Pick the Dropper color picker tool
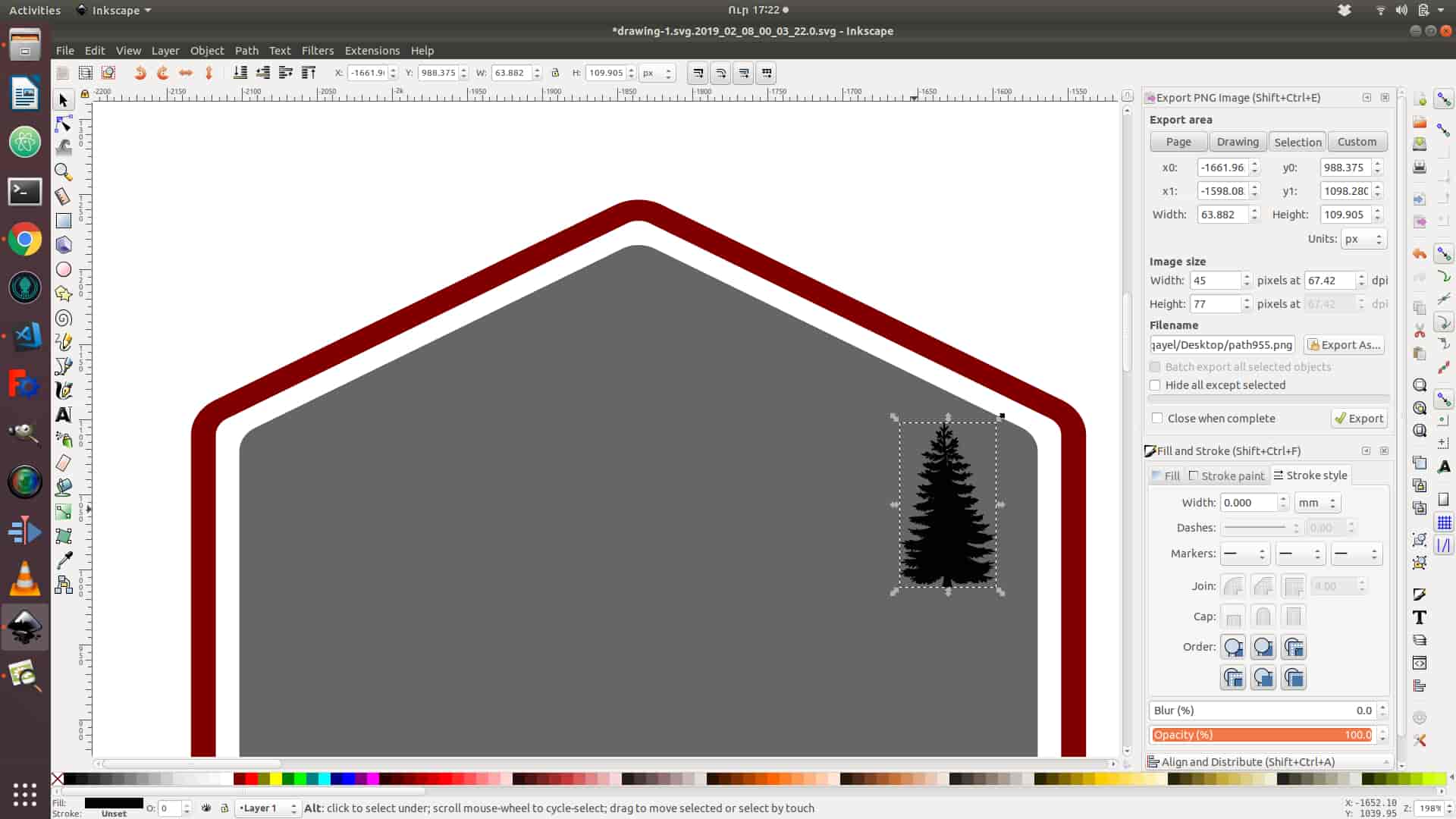 (x=63, y=560)
